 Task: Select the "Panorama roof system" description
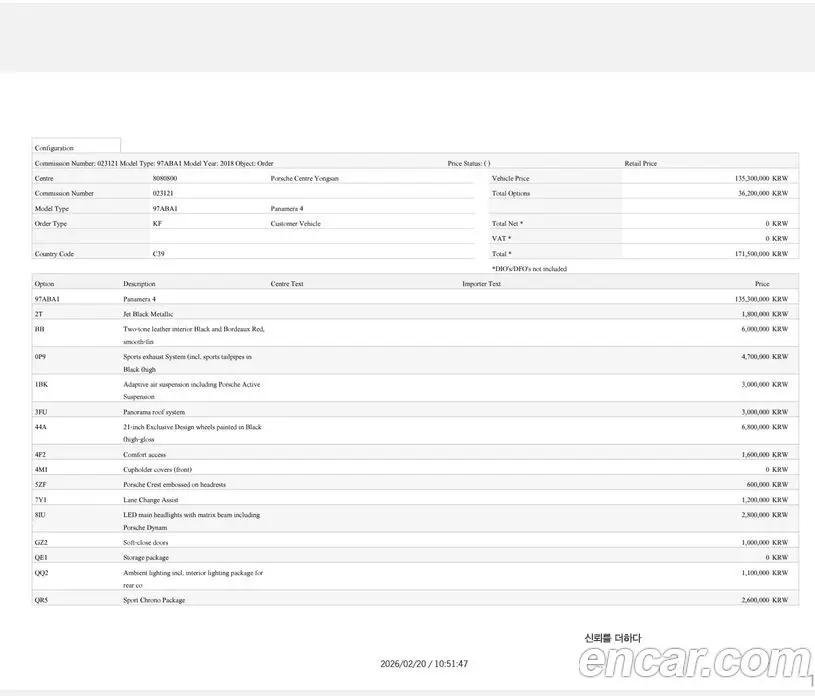[x=154, y=412]
